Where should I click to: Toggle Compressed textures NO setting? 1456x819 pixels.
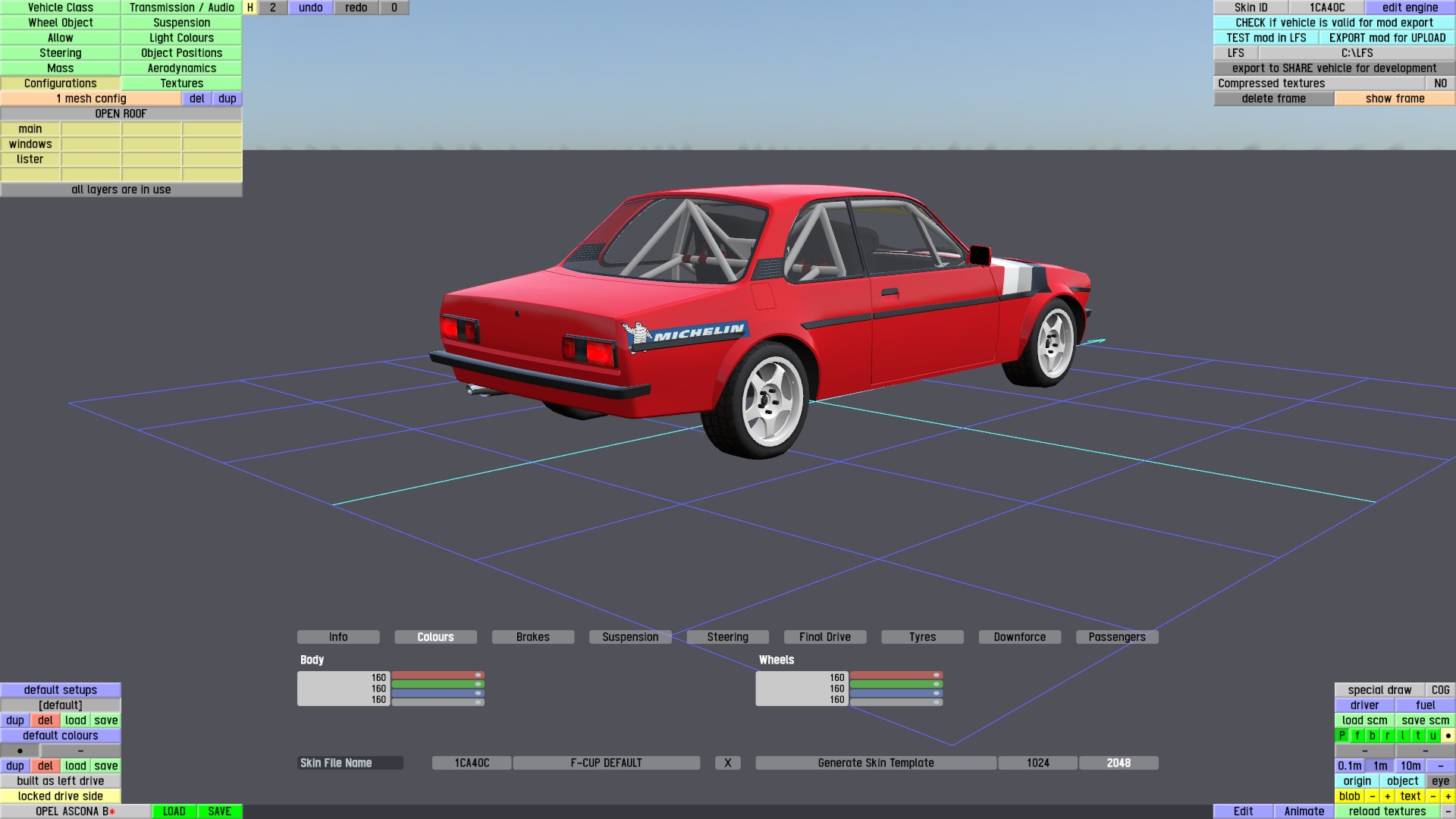click(1440, 83)
